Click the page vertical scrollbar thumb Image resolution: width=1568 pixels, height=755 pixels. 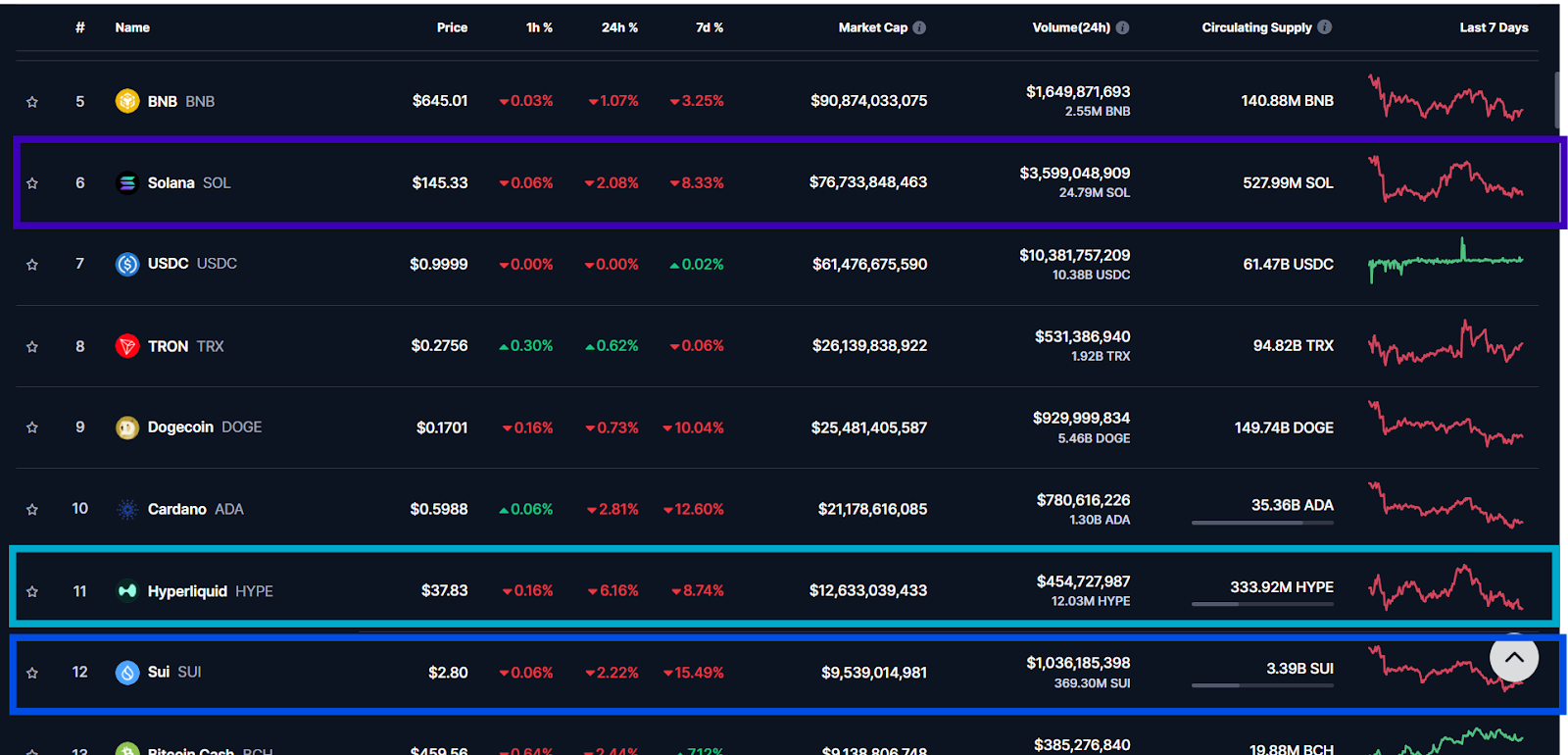pos(1557,100)
